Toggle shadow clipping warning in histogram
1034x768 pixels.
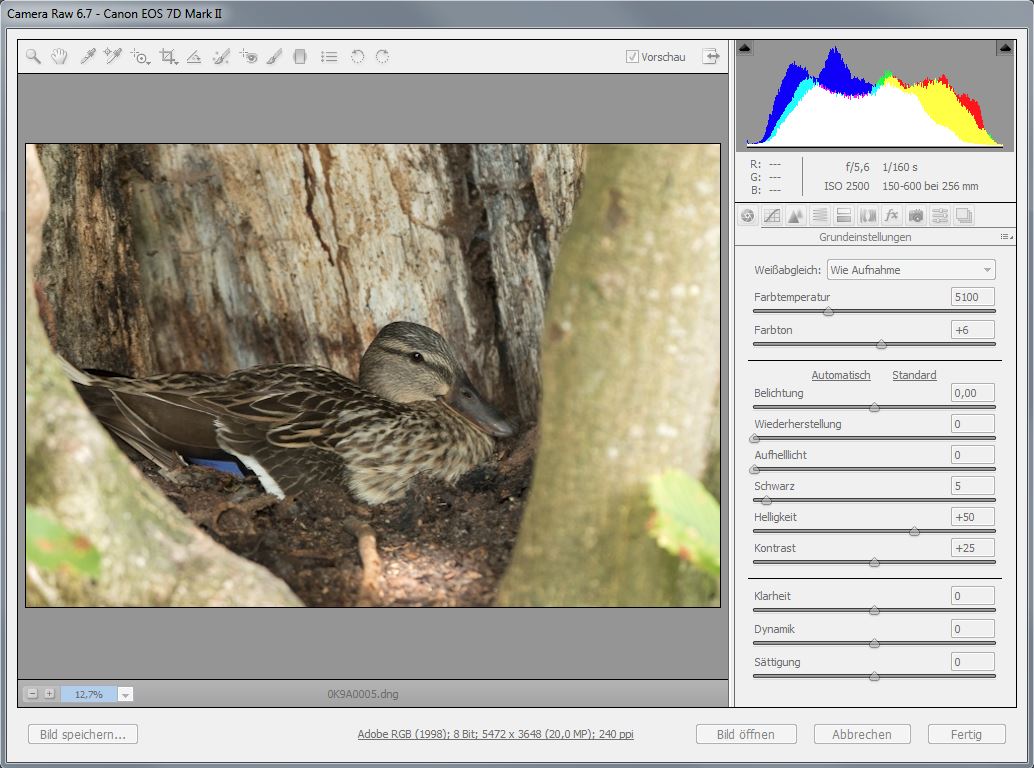coord(745,48)
